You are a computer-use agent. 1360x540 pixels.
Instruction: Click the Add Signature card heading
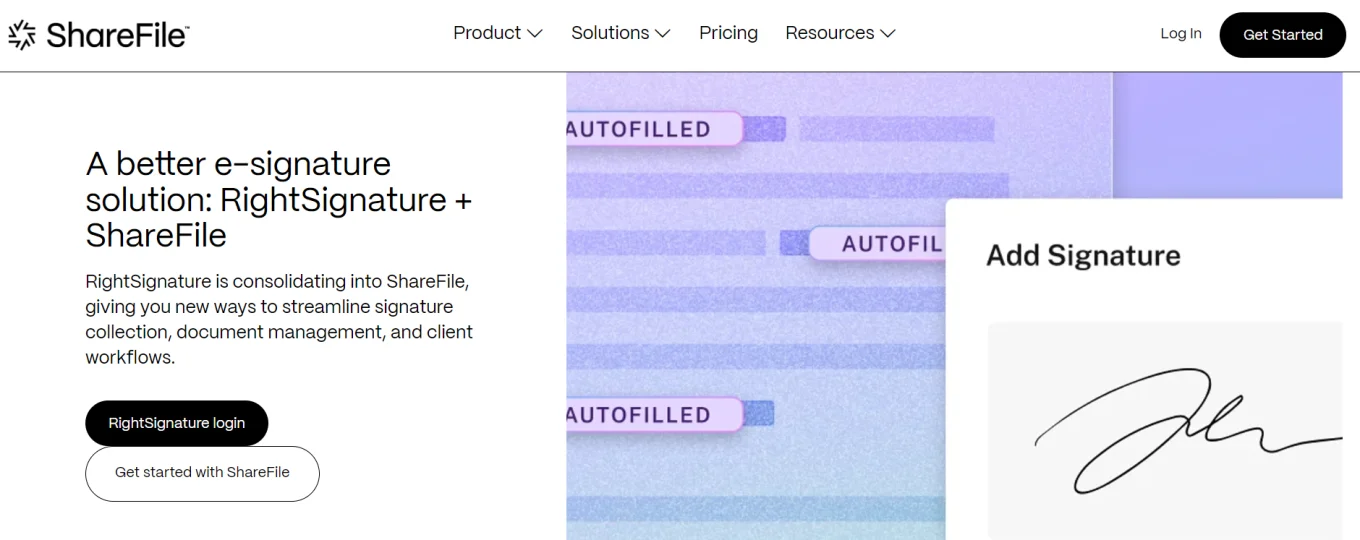click(1083, 256)
